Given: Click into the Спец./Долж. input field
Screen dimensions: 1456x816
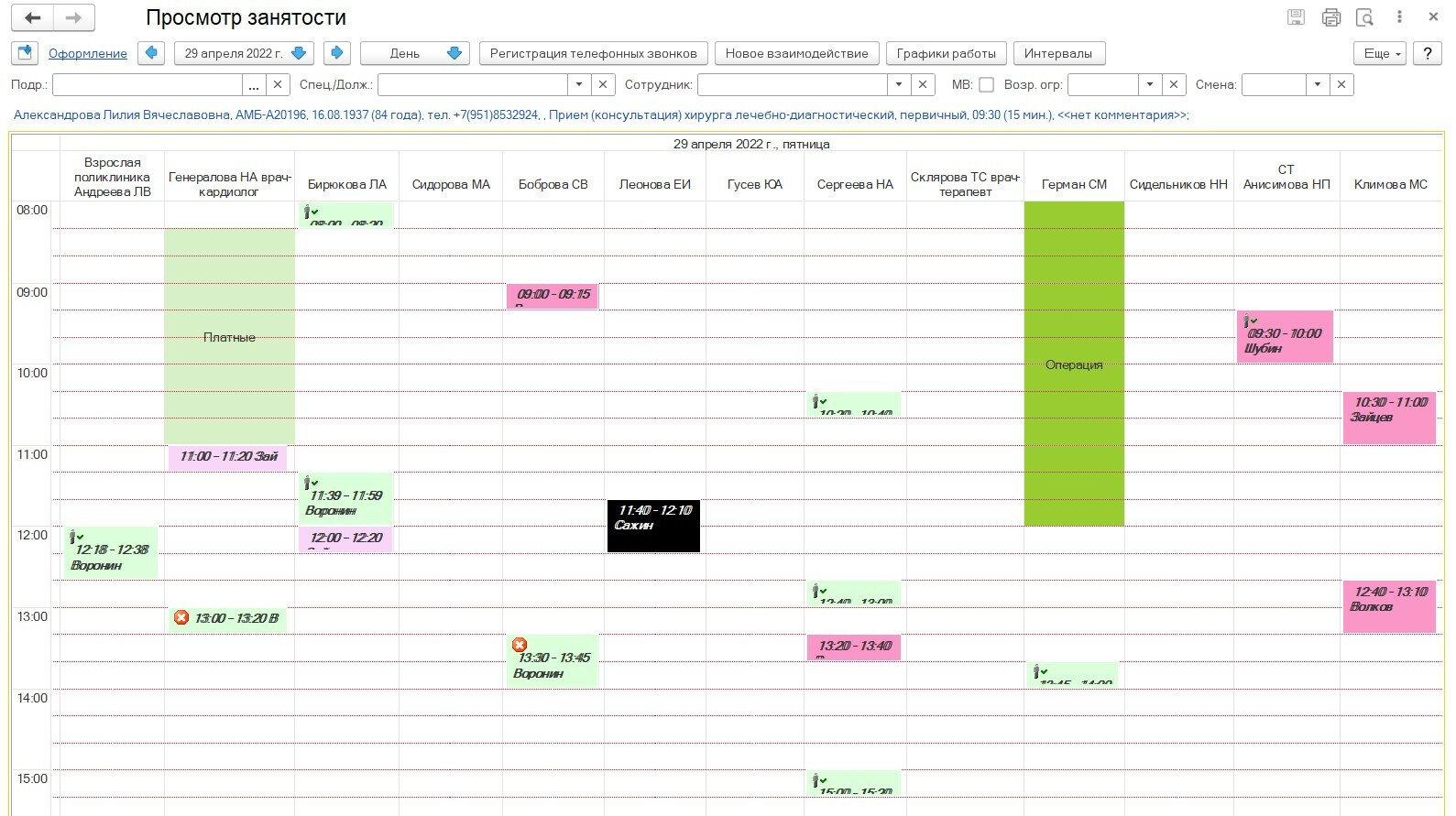Looking at the screenshot, I should pyautogui.click(x=473, y=85).
